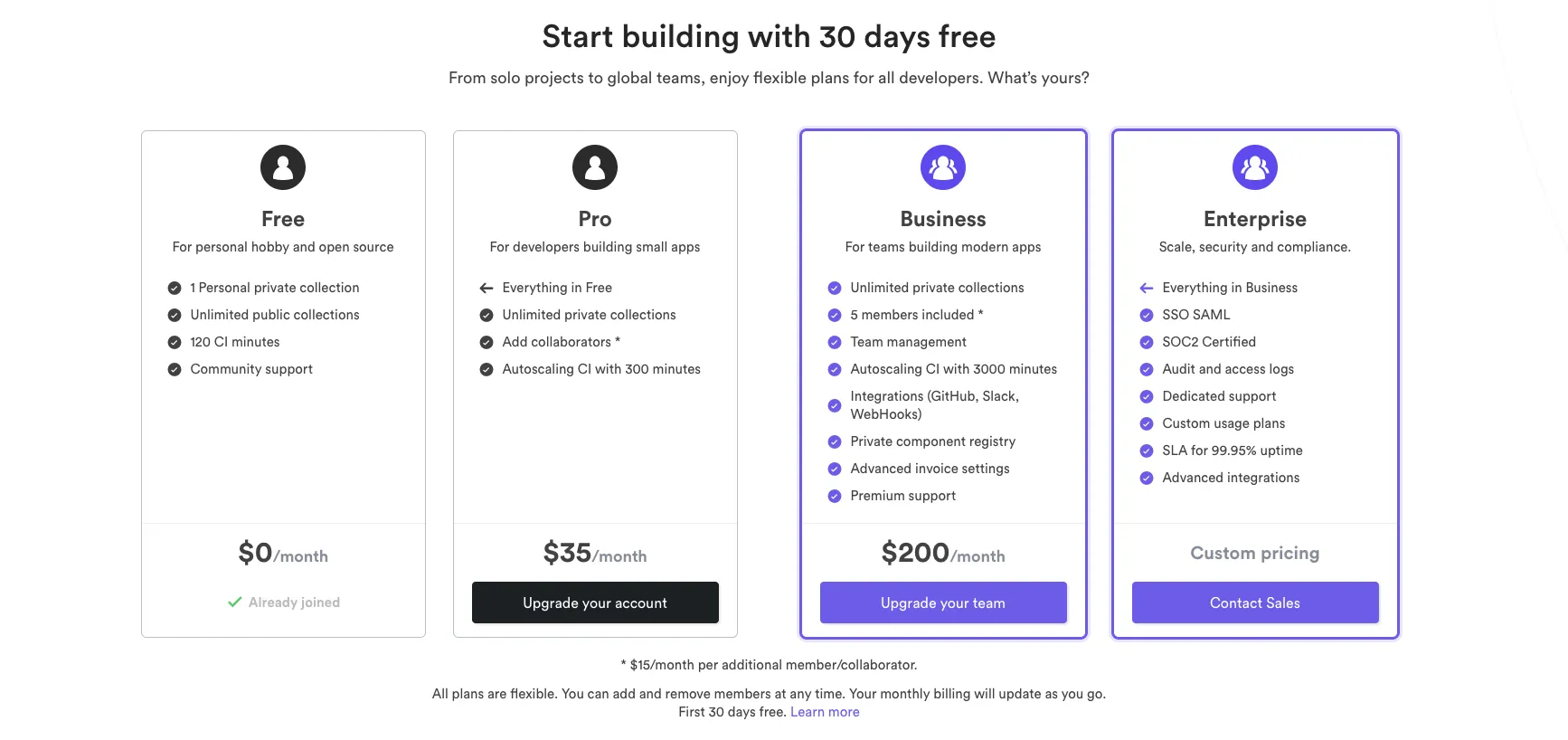Screen dimensions: 1568x740
Task: Open the Learn more link
Action: pyautogui.click(x=825, y=712)
